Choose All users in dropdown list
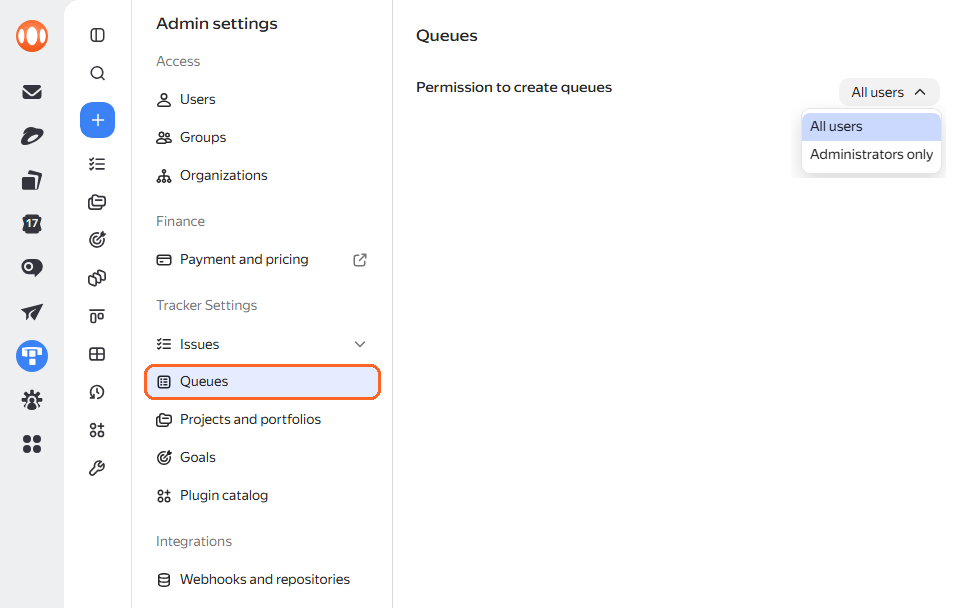Image resolution: width=962 pixels, height=608 pixels. 871,126
